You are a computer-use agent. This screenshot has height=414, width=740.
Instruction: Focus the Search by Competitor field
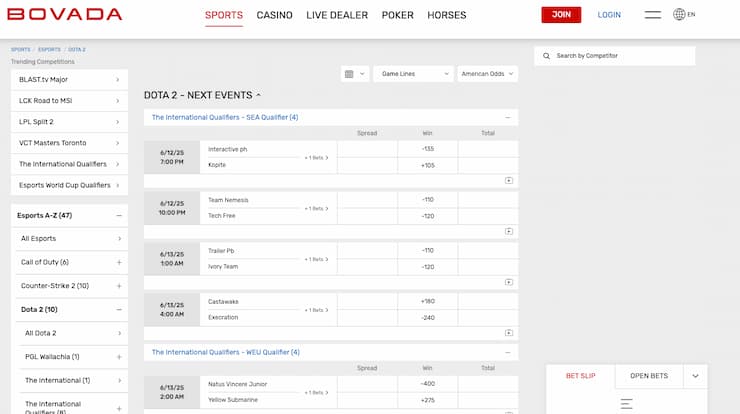(614, 56)
